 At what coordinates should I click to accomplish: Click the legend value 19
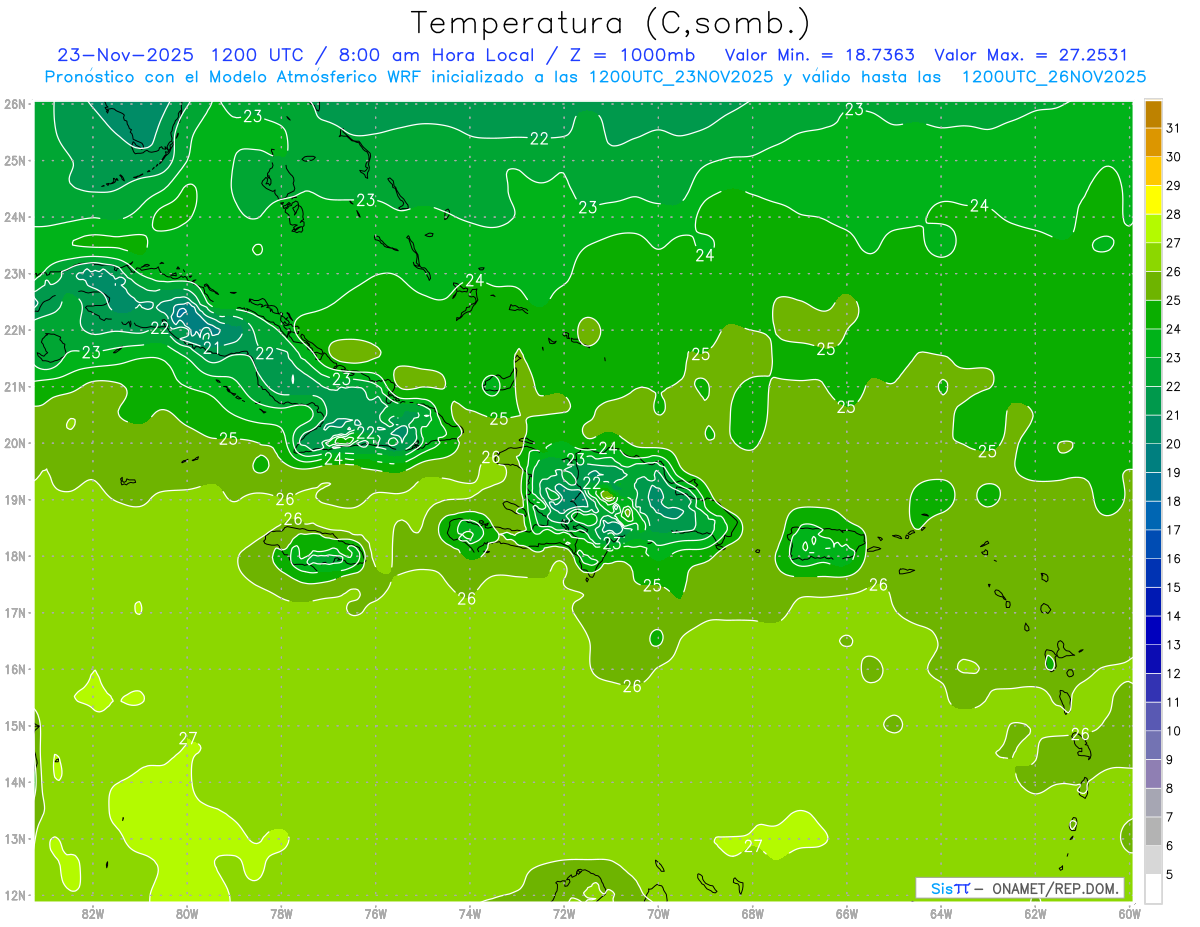(1173, 472)
